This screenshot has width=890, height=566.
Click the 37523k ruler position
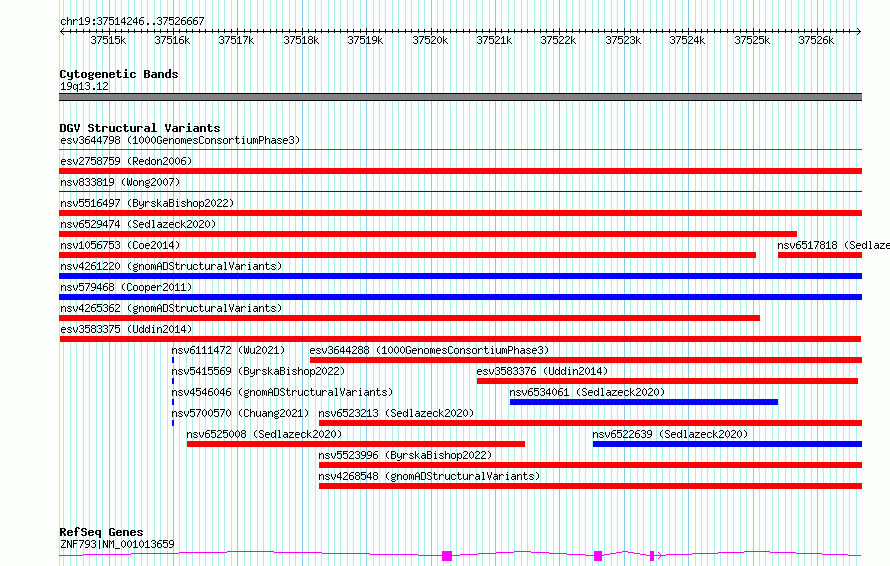(x=623, y=40)
